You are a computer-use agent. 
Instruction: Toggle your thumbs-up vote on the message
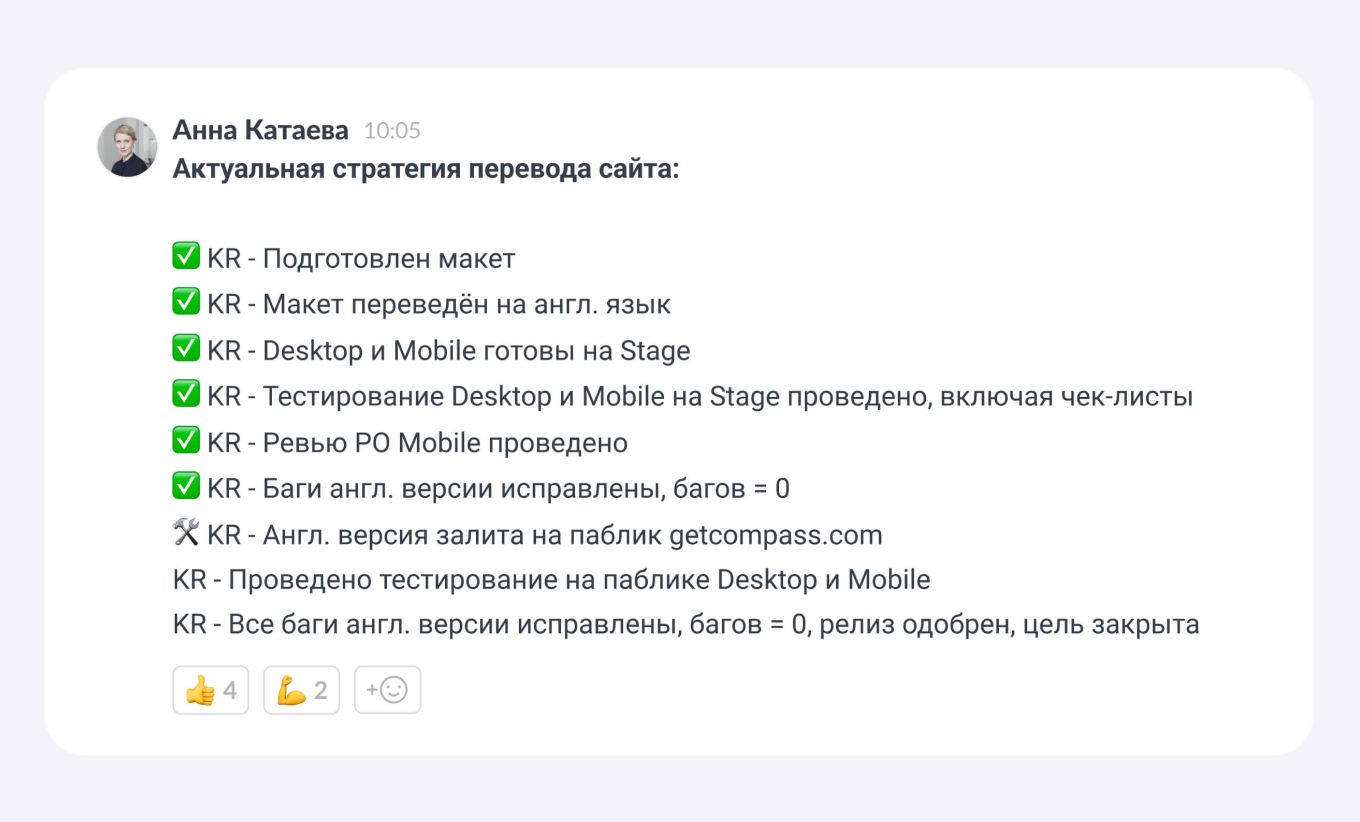coord(210,689)
